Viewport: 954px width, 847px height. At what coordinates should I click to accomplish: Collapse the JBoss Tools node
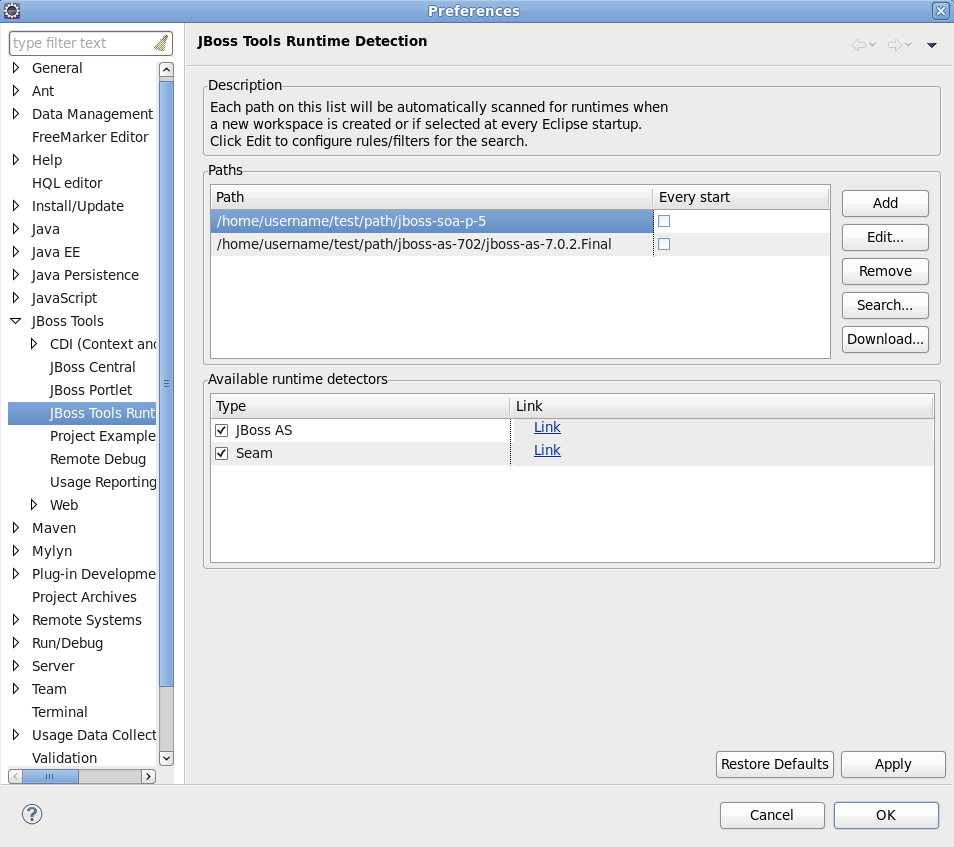pyautogui.click(x=16, y=321)
